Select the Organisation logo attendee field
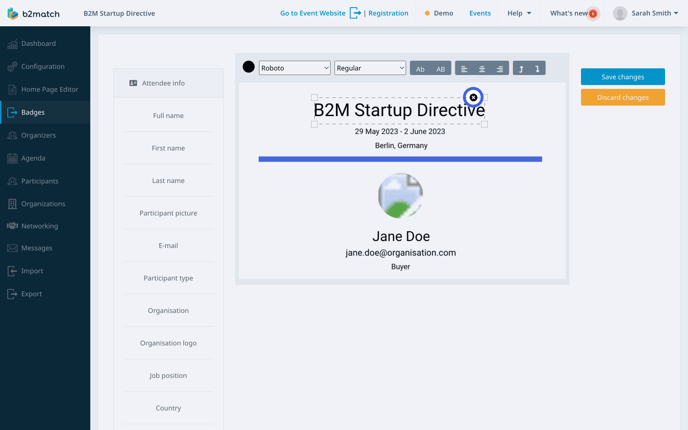The width and height of the screenshot is (688, 430). (168, 343)
